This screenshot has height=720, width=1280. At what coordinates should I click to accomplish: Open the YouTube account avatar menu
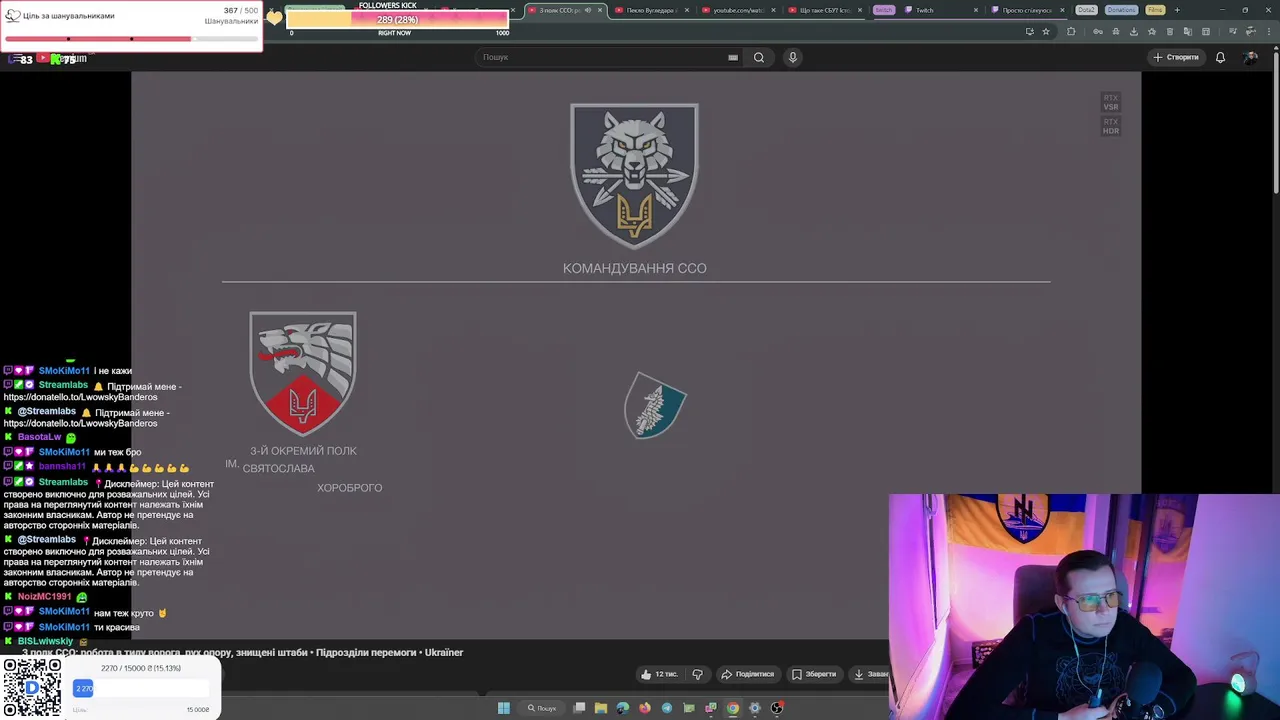tap(1250, 57)
